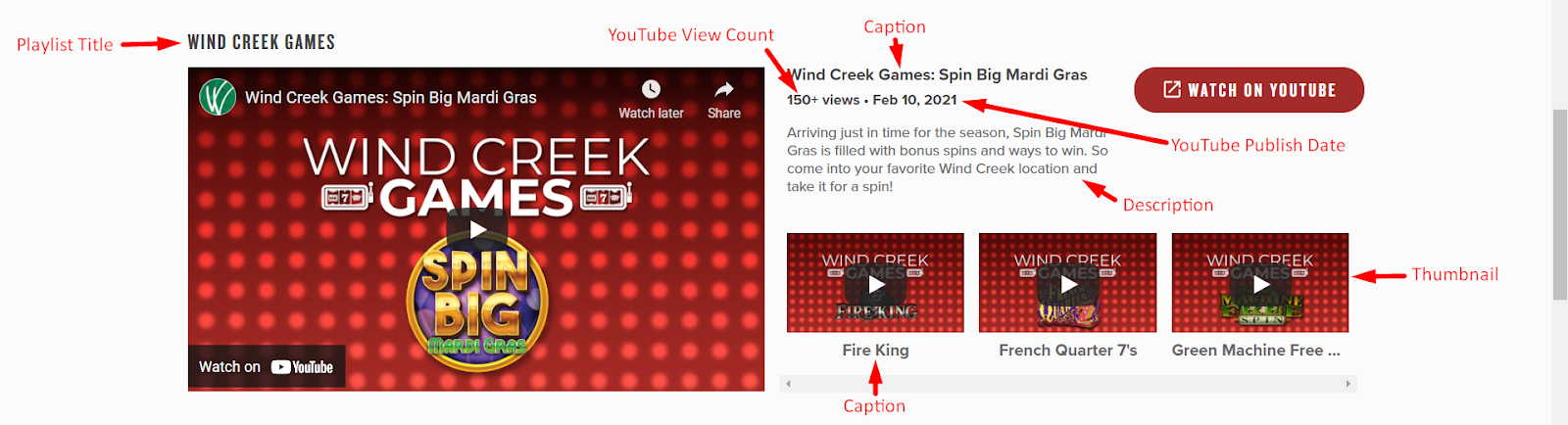Play the main Spin Big Mardi Gras video
This screenshot has width=1568, height=425.
pos(477,229)
